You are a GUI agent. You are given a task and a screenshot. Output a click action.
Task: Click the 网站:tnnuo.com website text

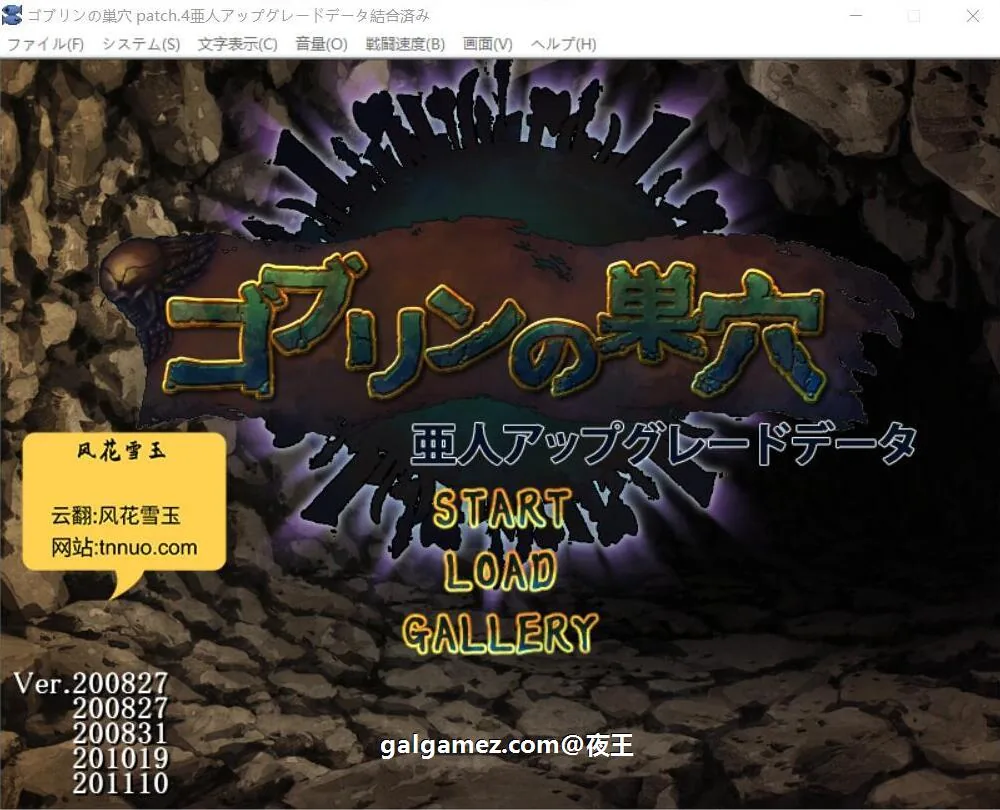point(124,547)
